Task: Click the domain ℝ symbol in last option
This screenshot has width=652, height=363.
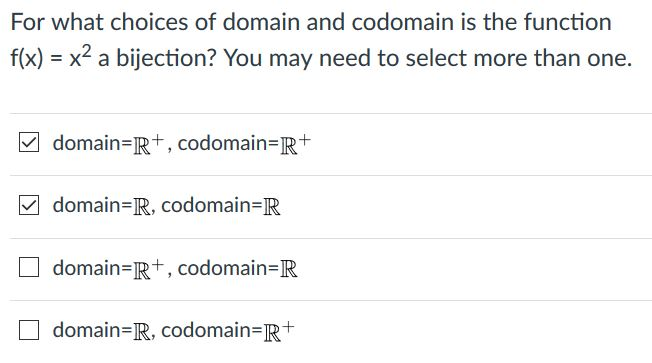Action: click(x=142, y=331)
